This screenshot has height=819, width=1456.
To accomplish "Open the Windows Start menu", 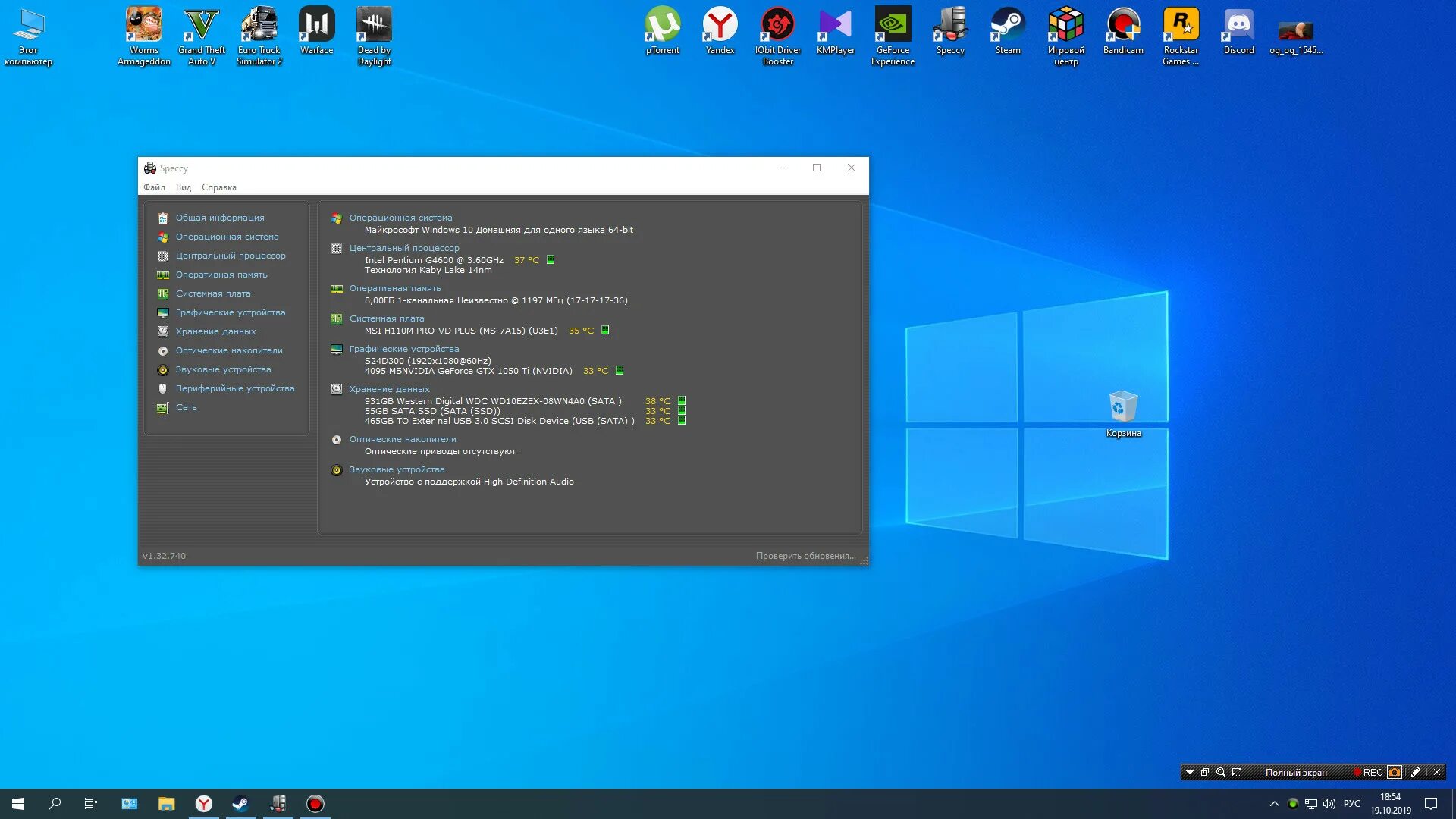I will tap(18, 804).
